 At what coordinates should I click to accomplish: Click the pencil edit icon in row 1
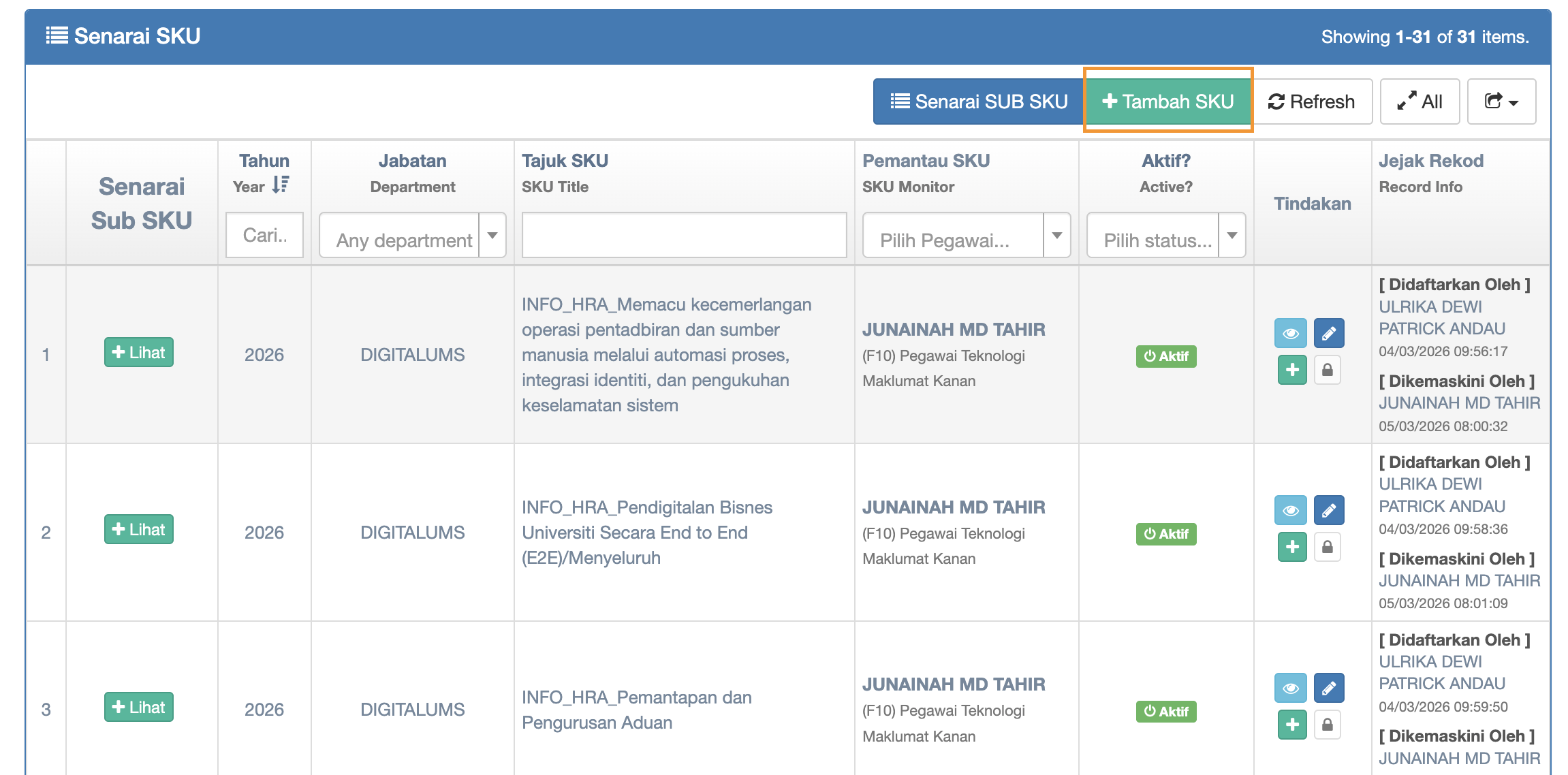coord(1328,334)
